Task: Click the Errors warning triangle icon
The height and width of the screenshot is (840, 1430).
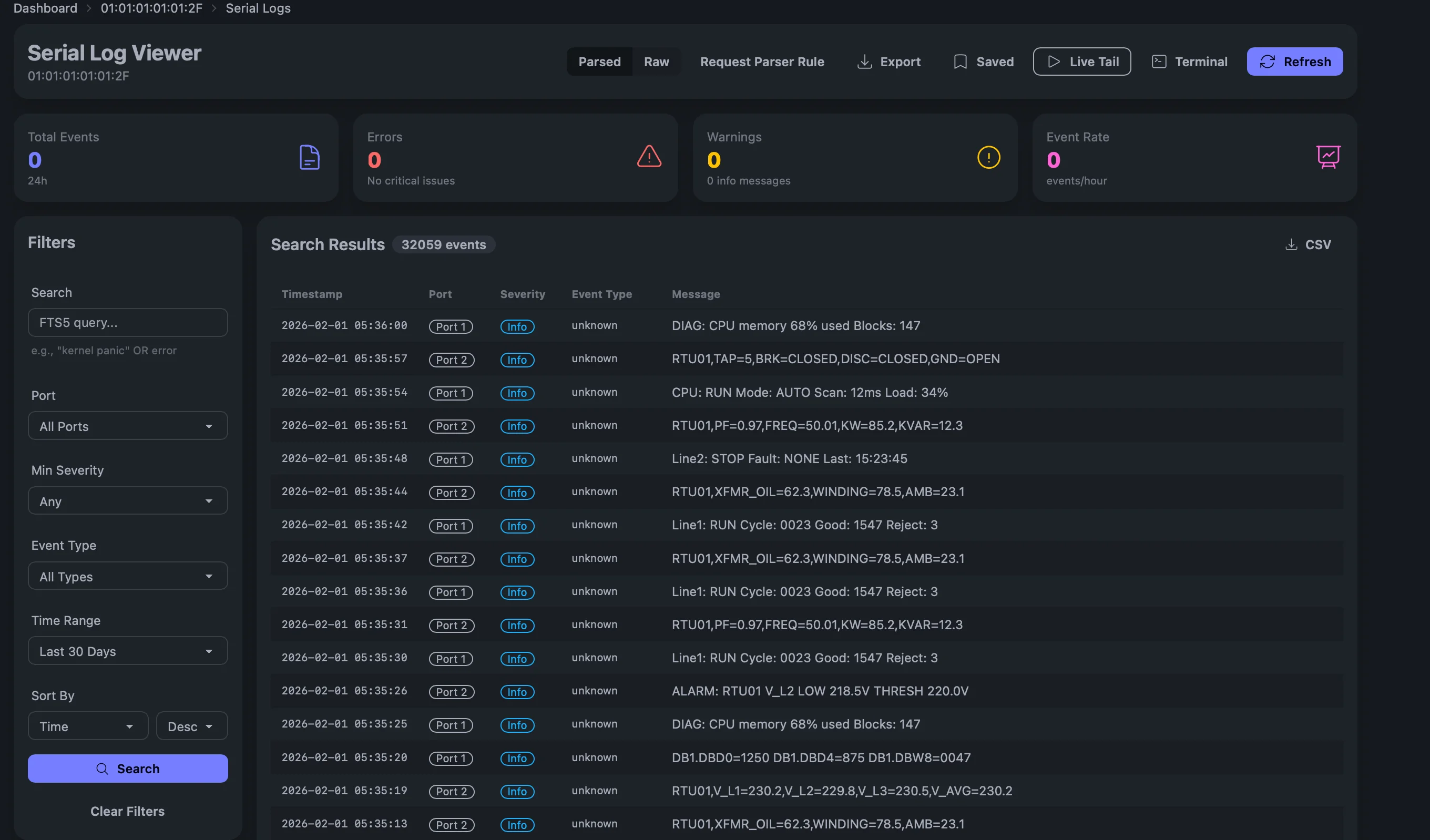Action: [x=649, y=157]
